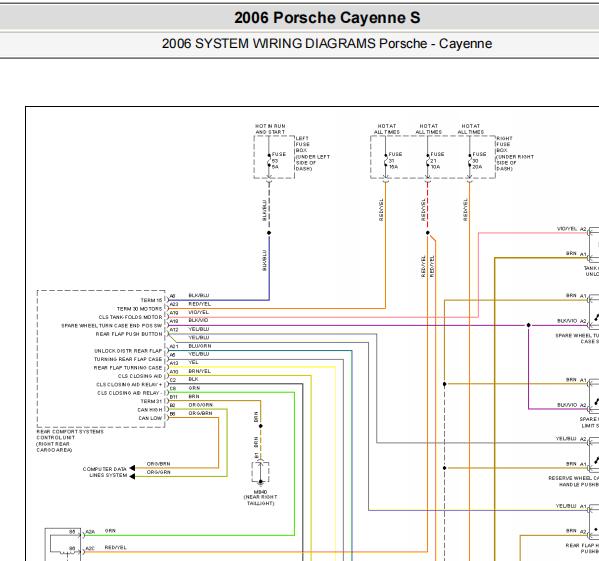599x561 pixels.
Task: Click 'ORG/BRN' label above computer data arrow
Action: tap(158, 464)
